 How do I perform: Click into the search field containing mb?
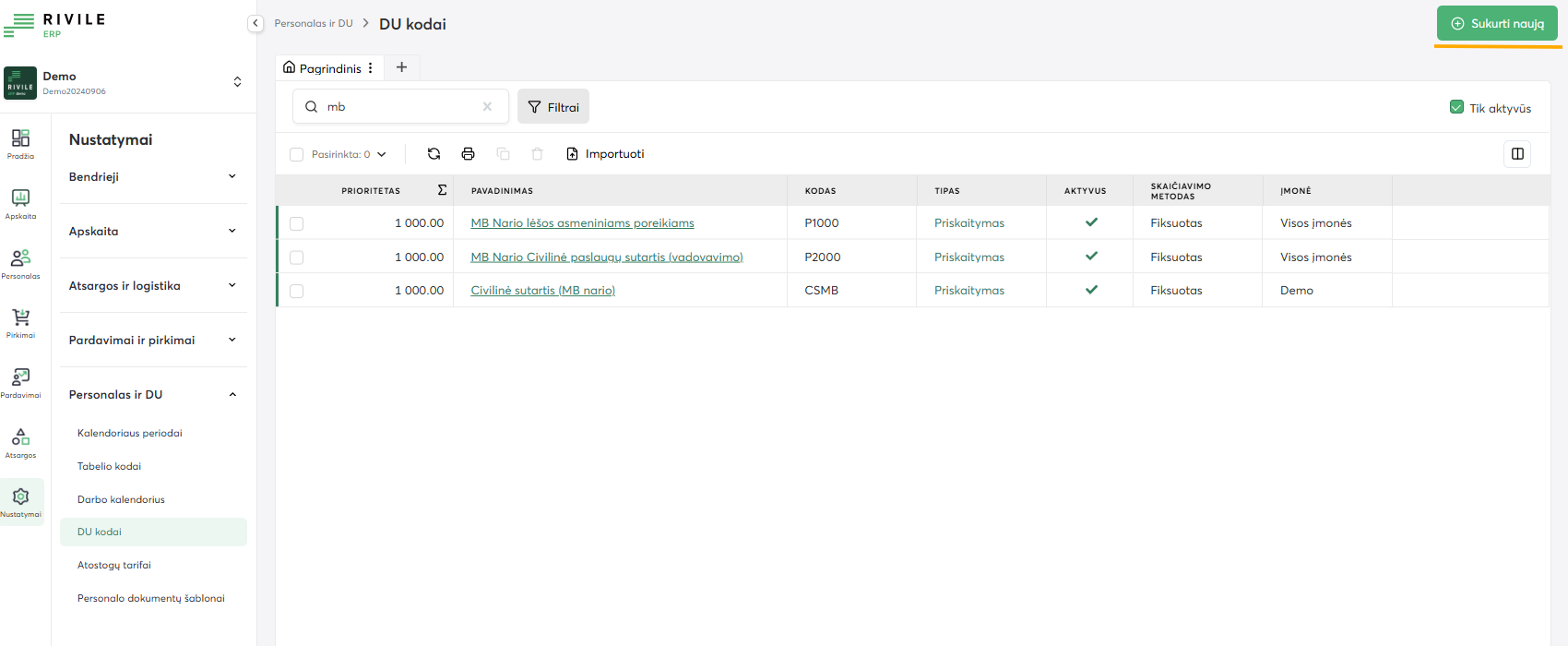397,107
